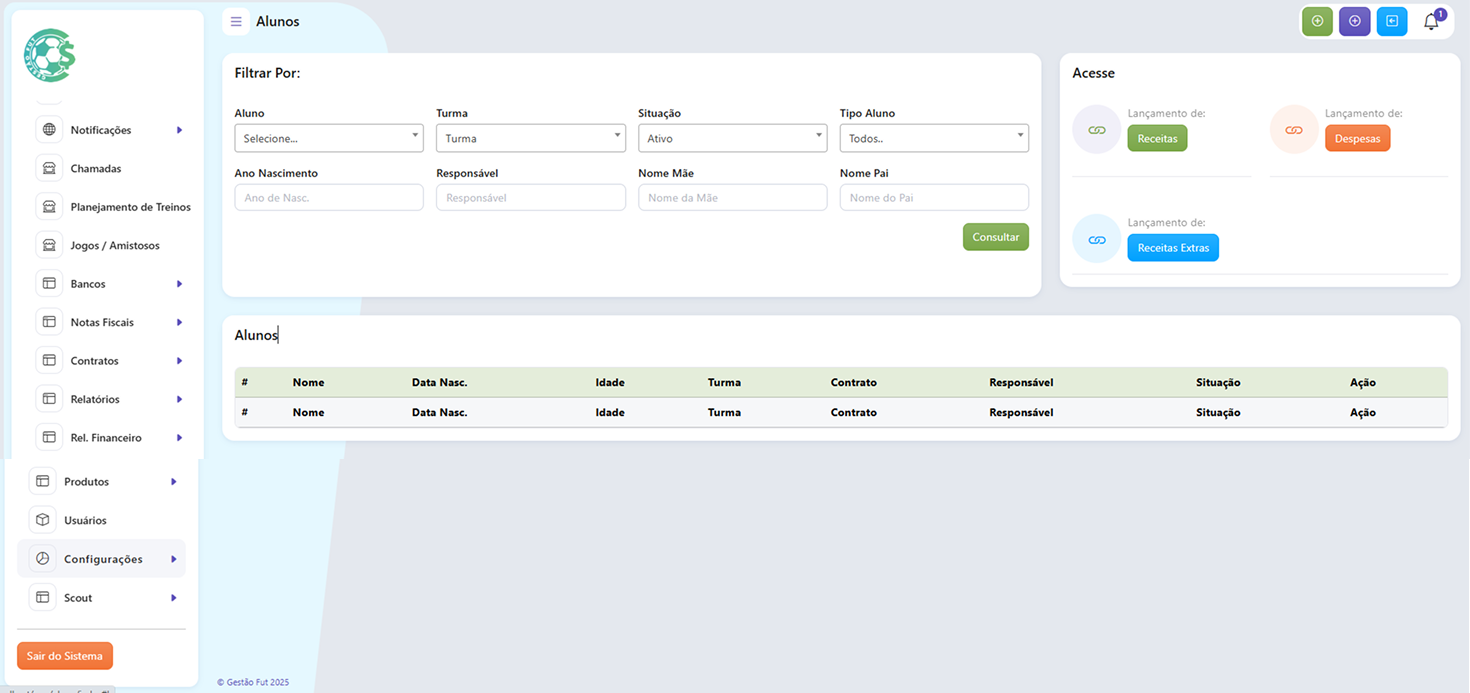Click the blue link icon beside Receitas Extras
1470x693 pixels.
click(1096, 240)
